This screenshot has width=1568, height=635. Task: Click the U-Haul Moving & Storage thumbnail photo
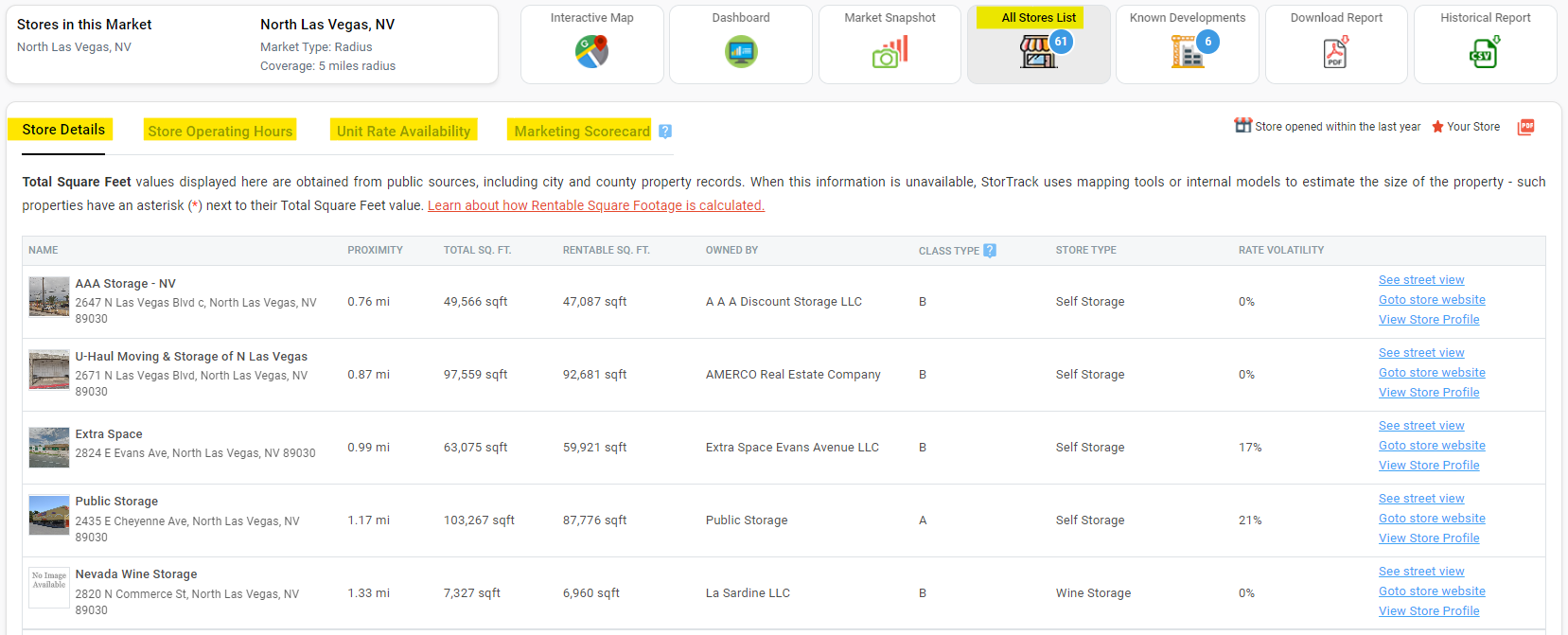[49, 369]
